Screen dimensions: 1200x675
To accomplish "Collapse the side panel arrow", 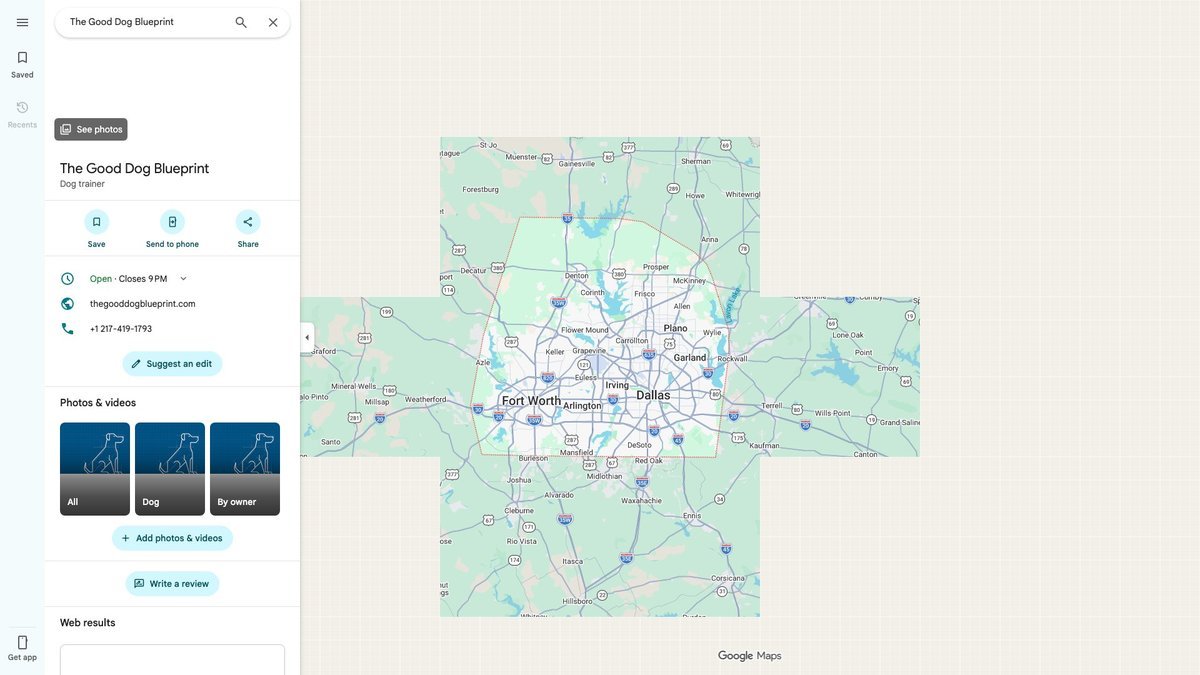I will click(307, 338).
